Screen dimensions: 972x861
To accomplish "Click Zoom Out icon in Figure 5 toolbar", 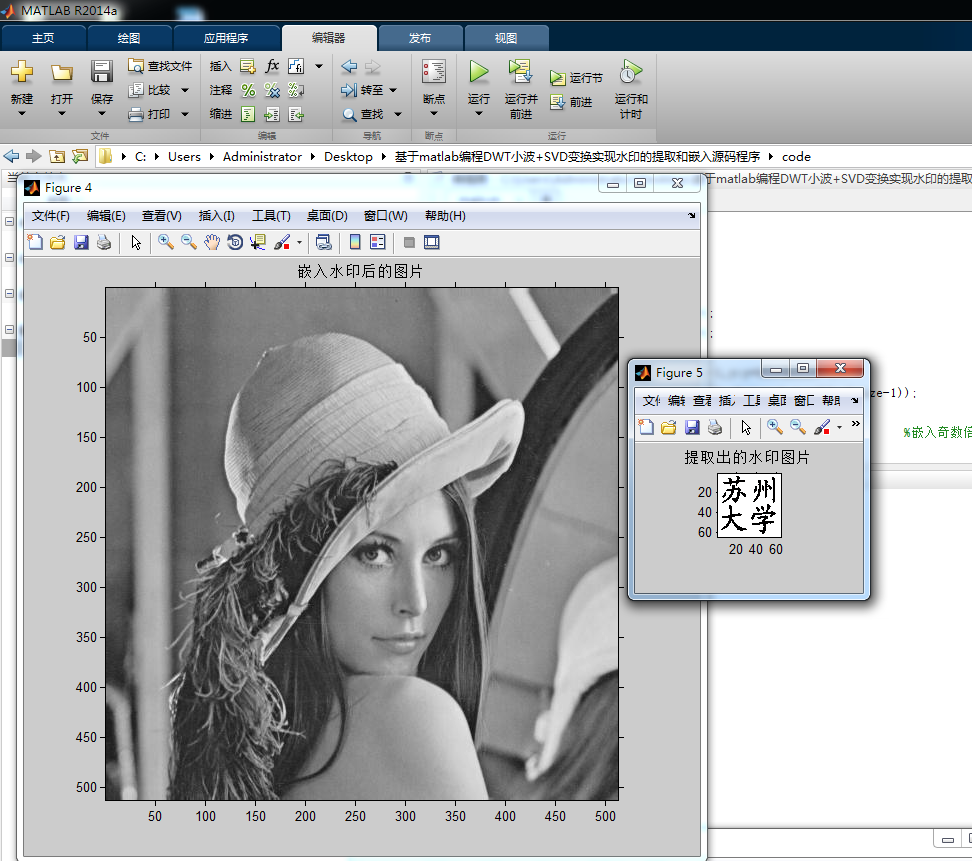I will 798,427.
